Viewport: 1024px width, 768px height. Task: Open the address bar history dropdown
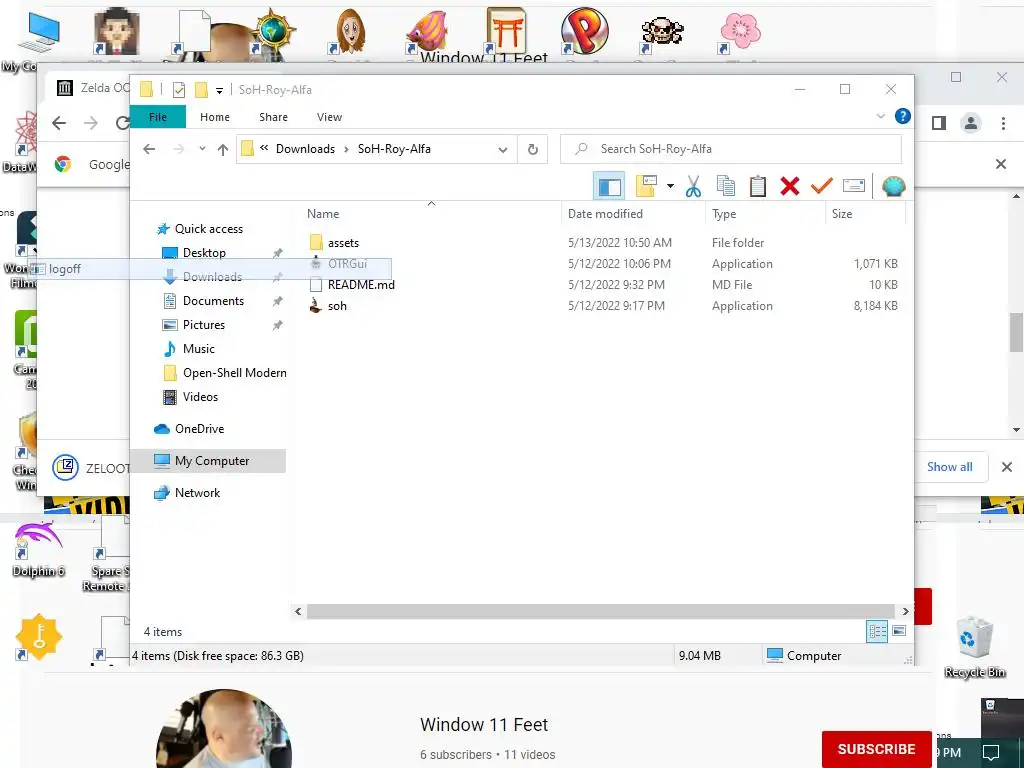pyautogui.click(x=503, y=150)
